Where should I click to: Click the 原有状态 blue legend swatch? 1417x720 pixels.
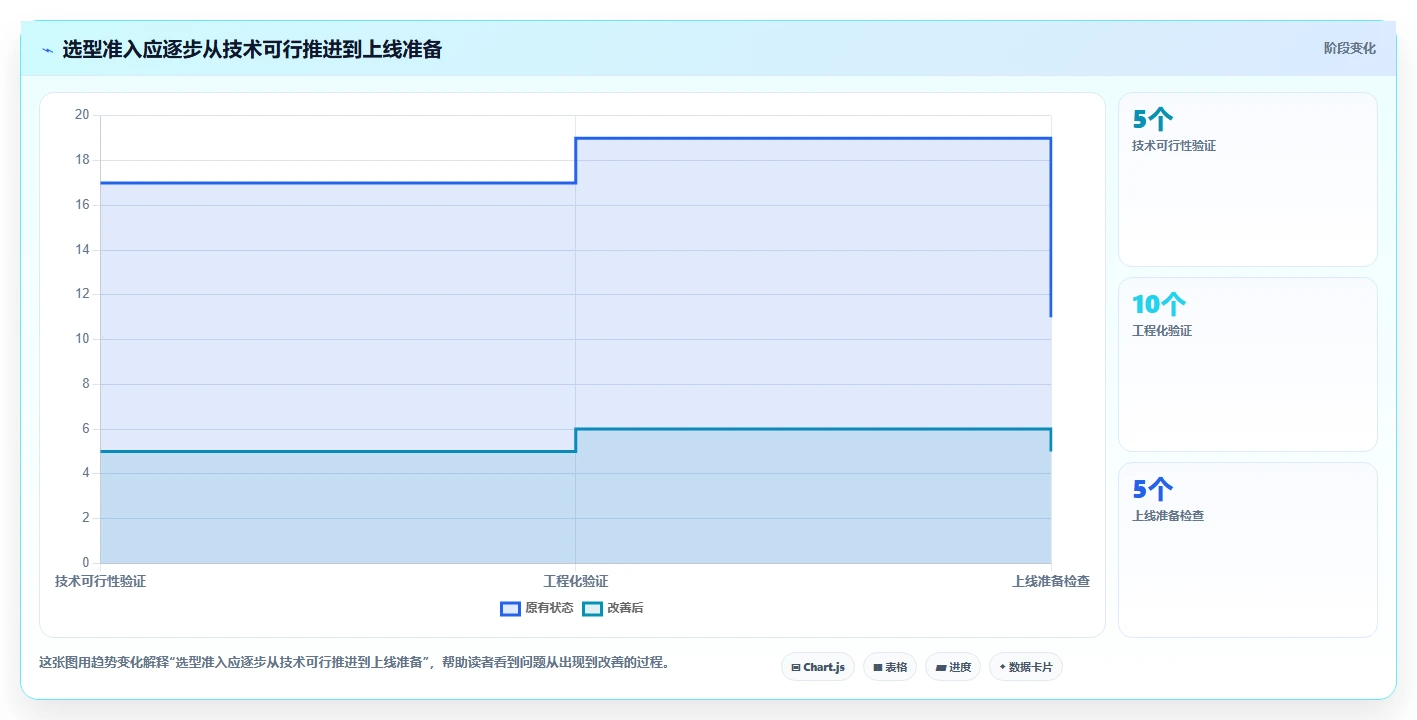click(511, 608)
